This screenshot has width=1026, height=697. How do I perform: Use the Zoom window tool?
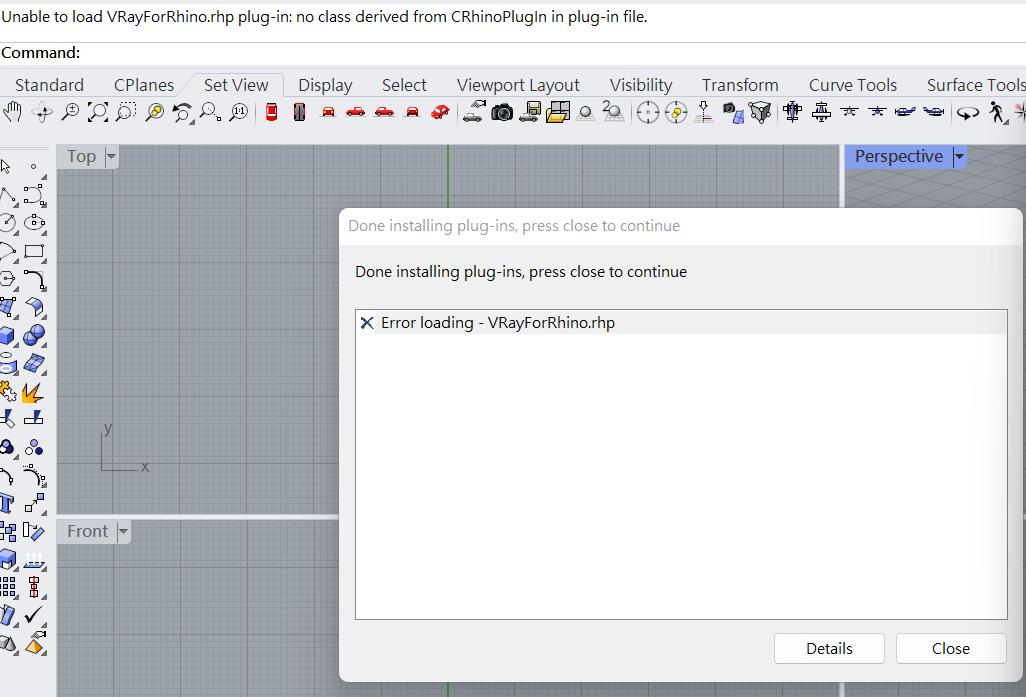[126, 112]
